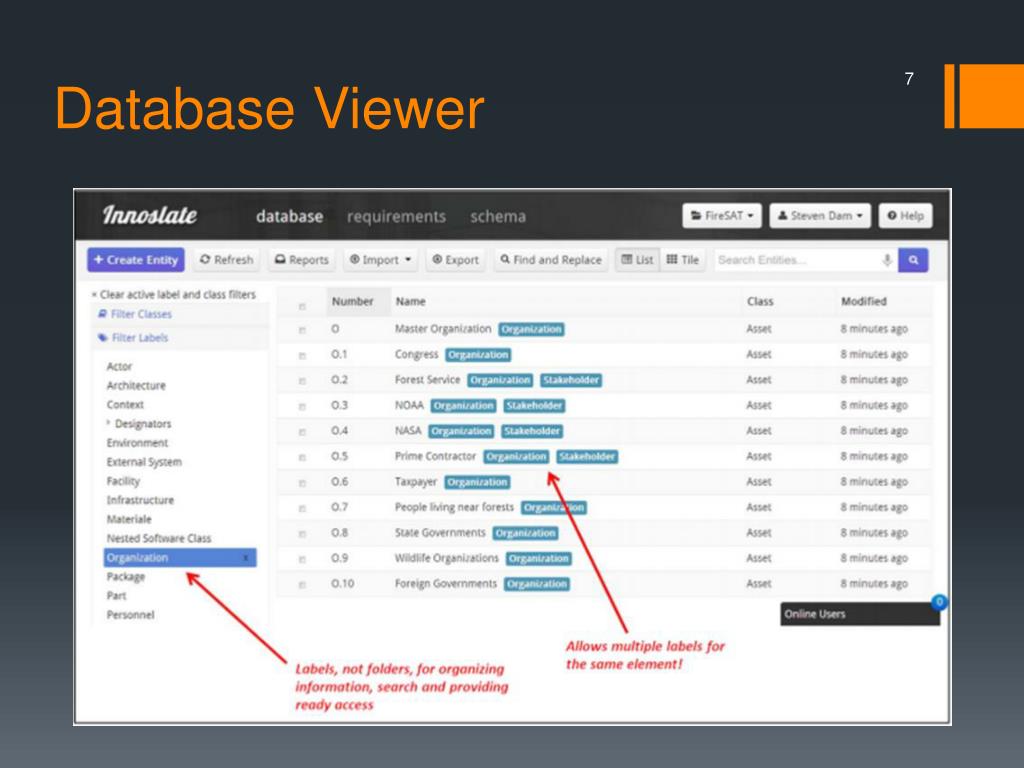This screenshot has height=768, width=1024.
Task: Select the External System label filter
Action: (144, 462)
